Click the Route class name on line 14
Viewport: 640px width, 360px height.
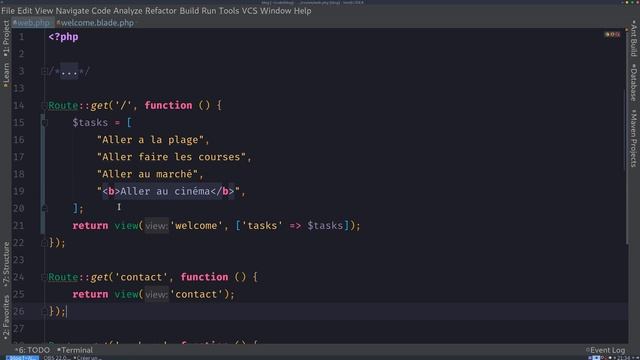[63, 106]
